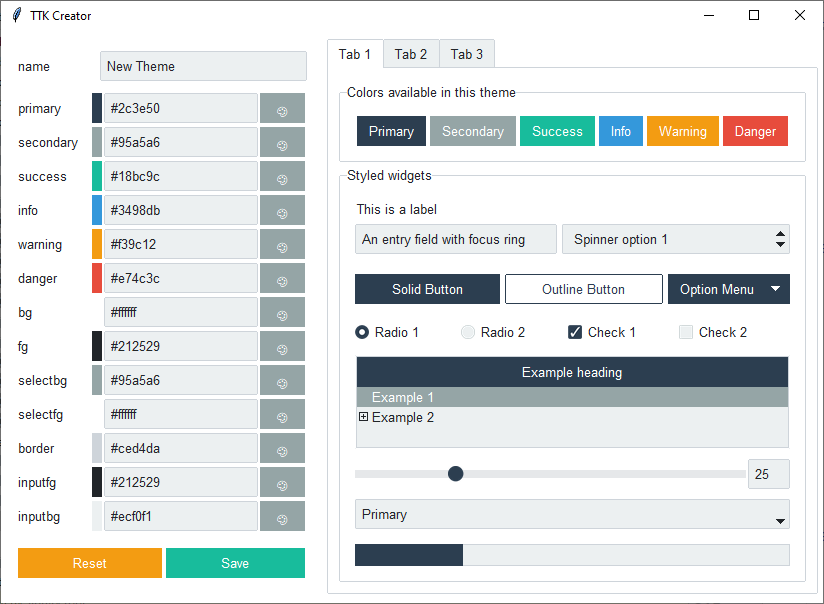Open color picker for selectbg color

[282, 380]
